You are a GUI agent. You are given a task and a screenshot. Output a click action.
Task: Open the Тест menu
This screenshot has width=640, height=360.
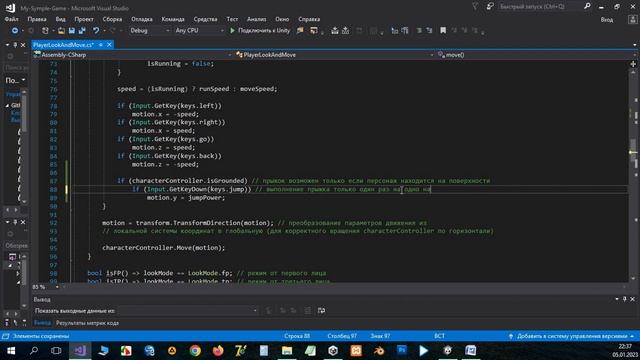coord(232,19)
